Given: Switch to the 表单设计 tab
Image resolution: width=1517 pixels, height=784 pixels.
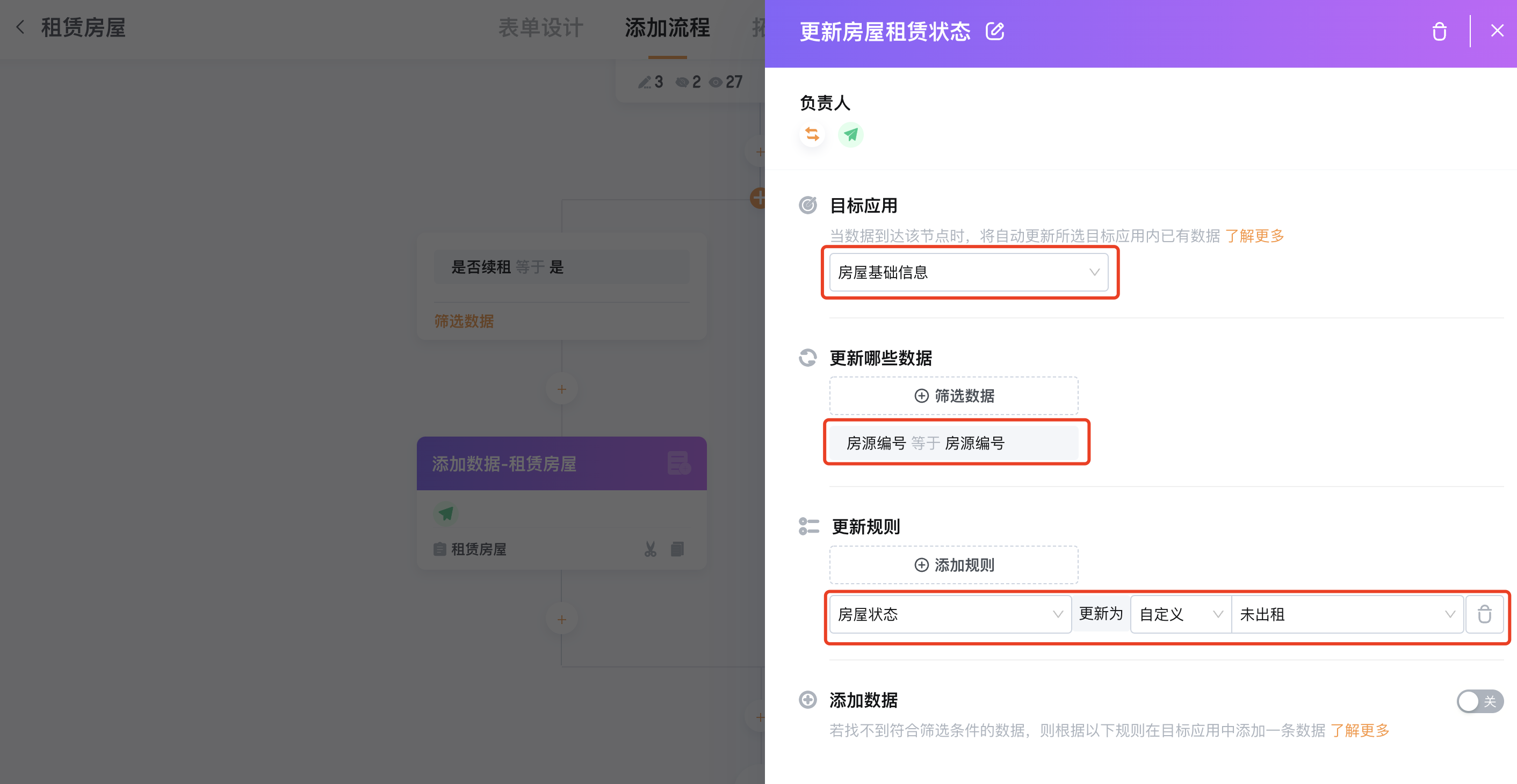Looking at the screenshot, I should click(x=540, y=28).
